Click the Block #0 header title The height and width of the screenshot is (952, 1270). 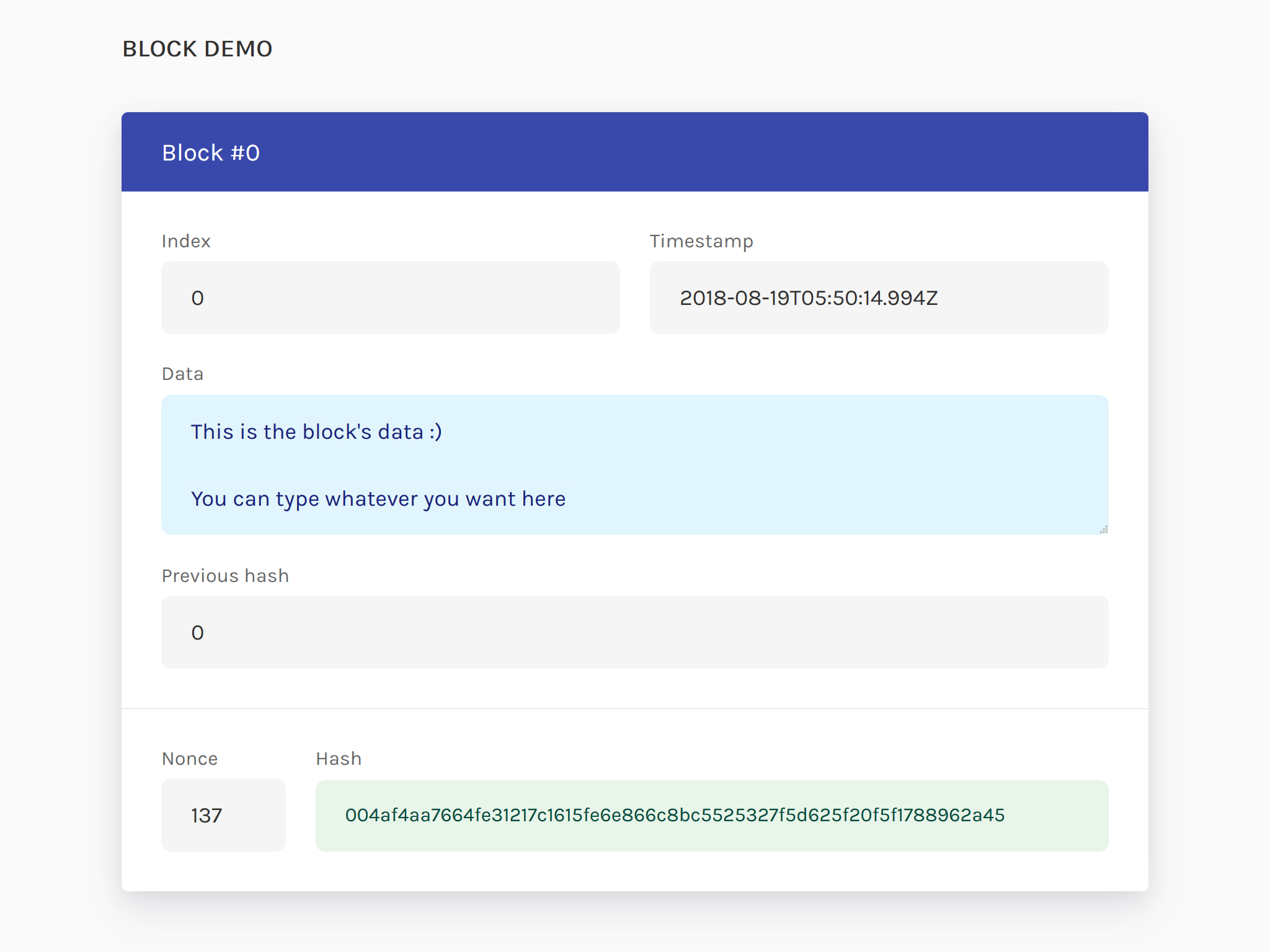[211, 153]
